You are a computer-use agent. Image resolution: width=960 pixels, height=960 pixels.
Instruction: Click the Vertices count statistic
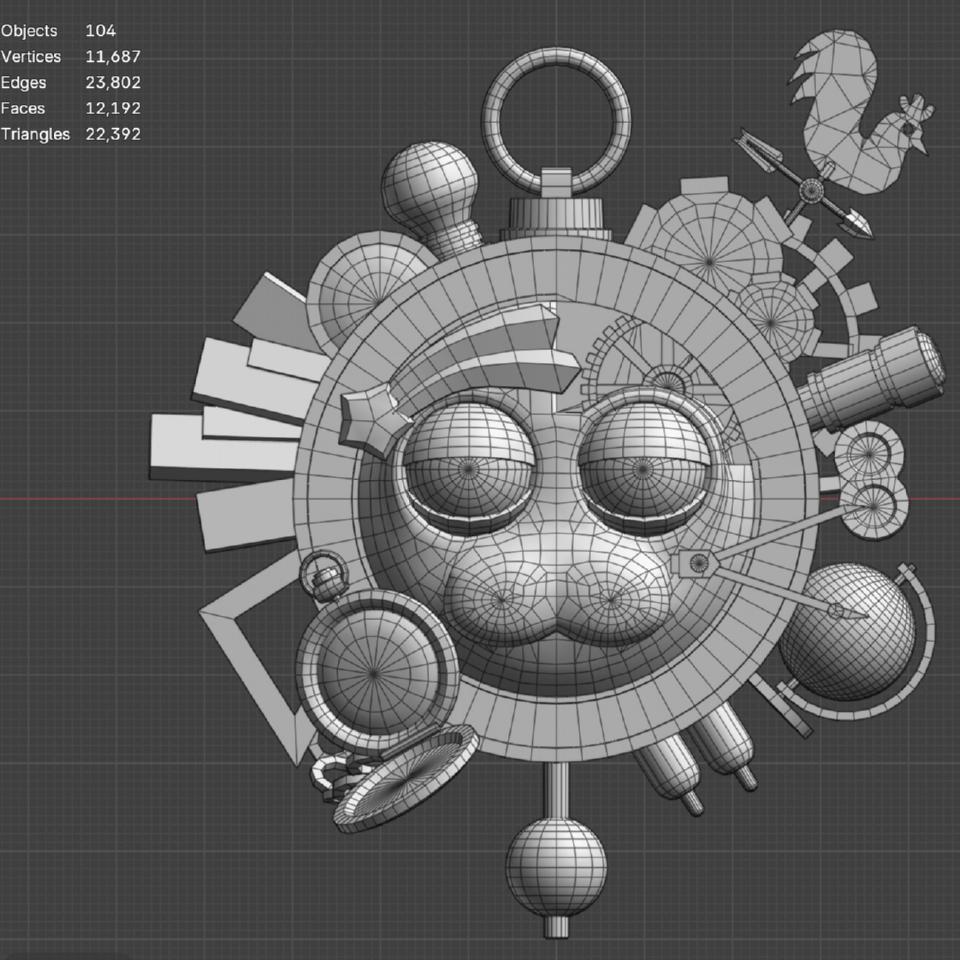(x=113, y=56)
